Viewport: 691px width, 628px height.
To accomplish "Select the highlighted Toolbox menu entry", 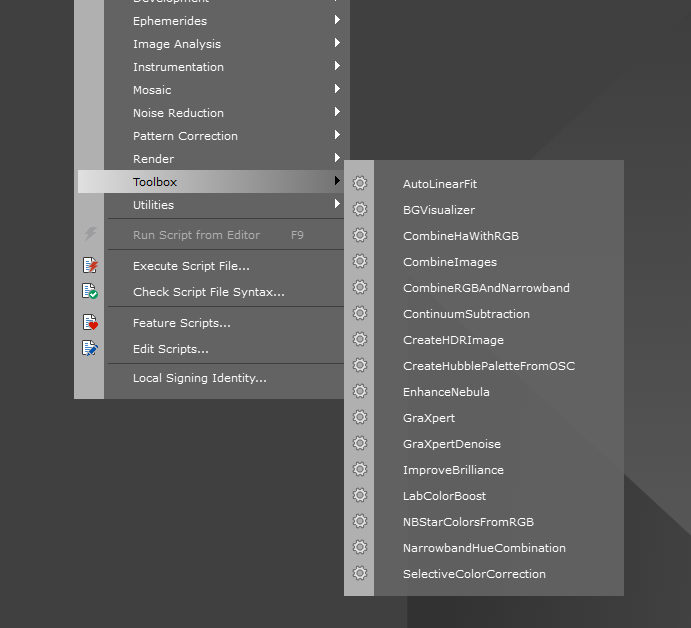I will pos(211,182).
